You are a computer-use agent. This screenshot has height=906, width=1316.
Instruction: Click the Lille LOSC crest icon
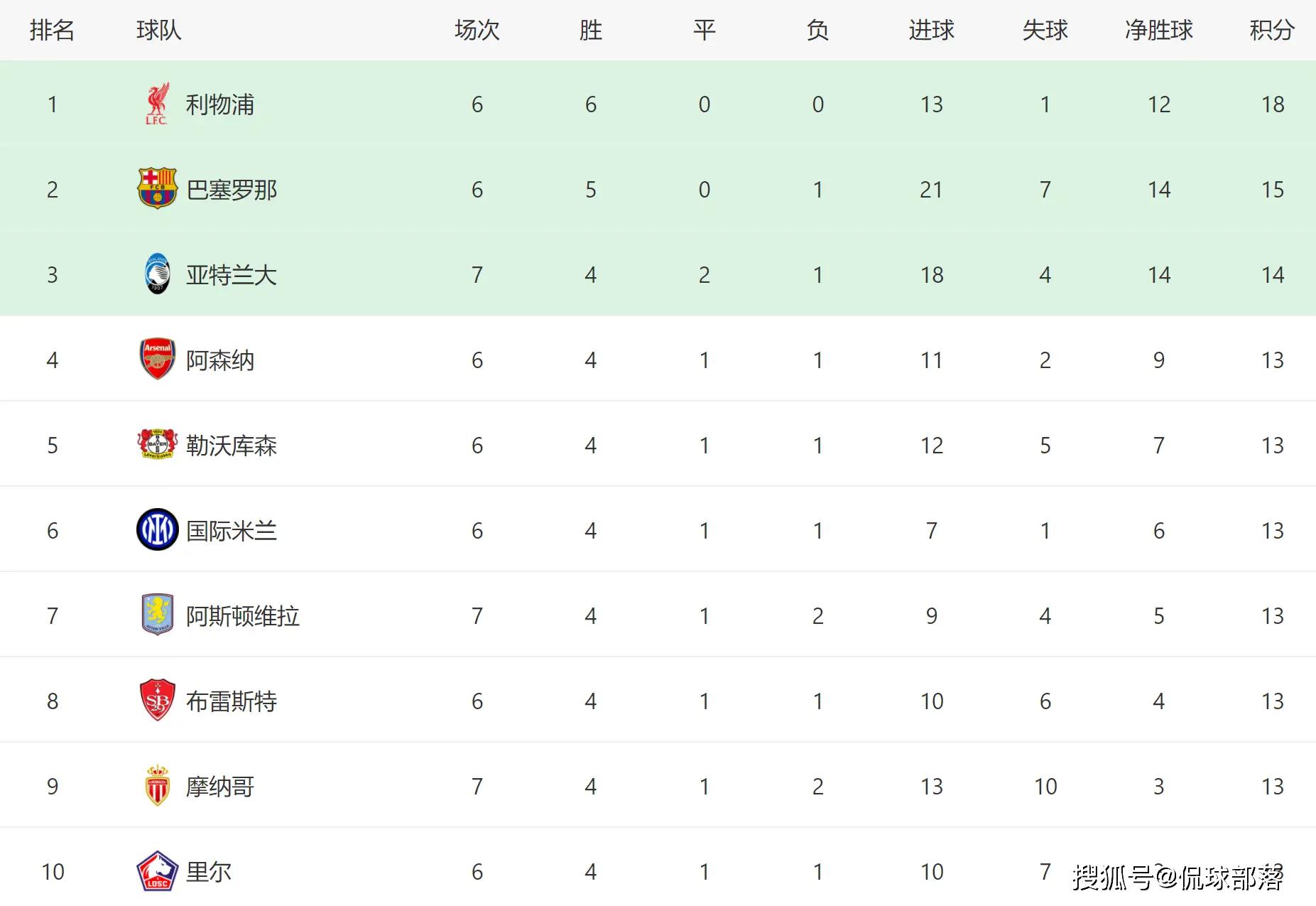point(157,871)
